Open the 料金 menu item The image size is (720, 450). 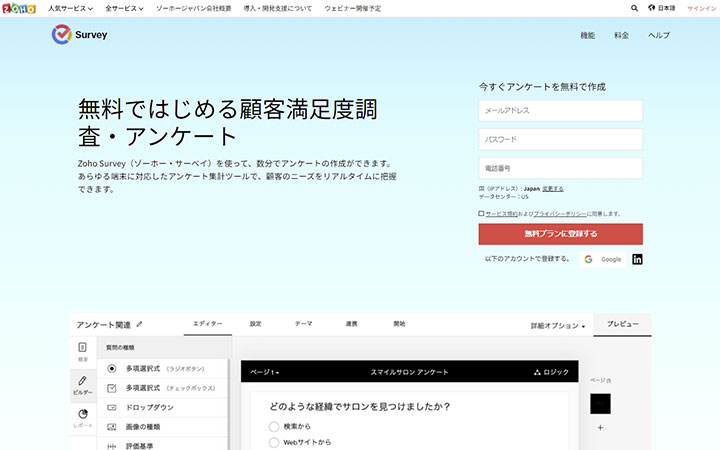coord(621,35)
